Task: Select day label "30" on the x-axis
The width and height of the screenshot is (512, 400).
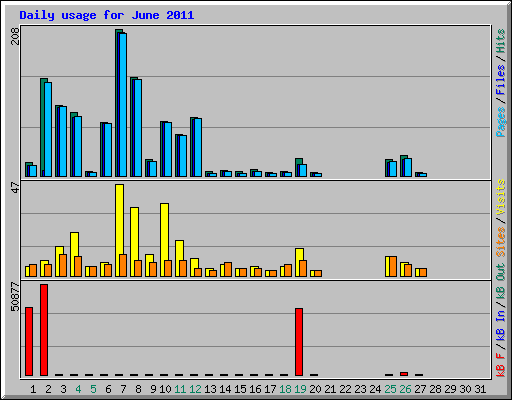Action: (465, 389)
